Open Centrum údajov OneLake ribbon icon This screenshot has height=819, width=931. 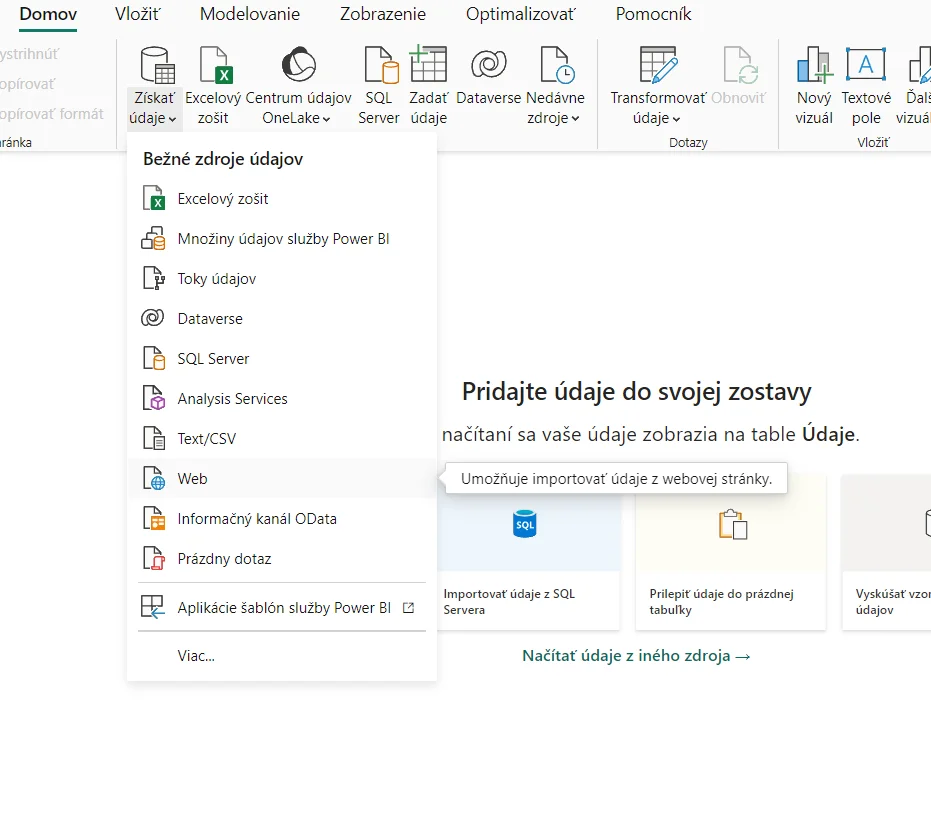pyautogui.click(x=298, y=64)
